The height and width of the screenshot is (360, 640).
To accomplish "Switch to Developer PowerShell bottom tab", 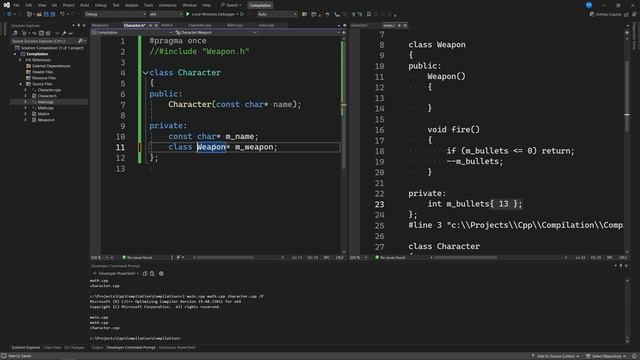I will coord(177,348).
